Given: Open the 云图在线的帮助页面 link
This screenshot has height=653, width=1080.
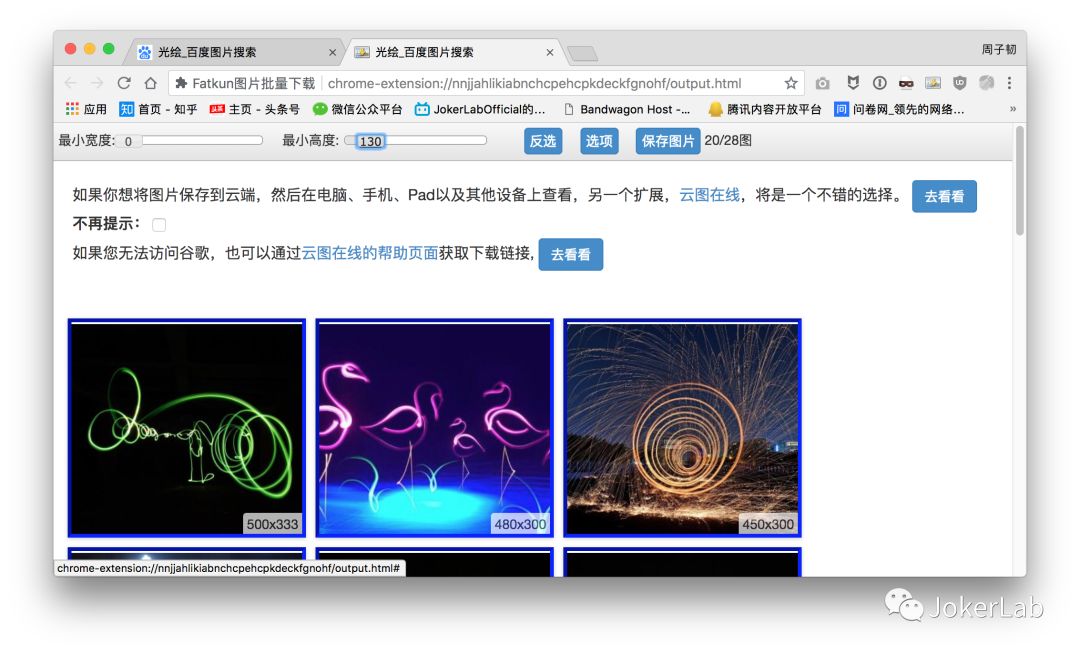Looking at the screenshot, I should [x=370, y=253].
